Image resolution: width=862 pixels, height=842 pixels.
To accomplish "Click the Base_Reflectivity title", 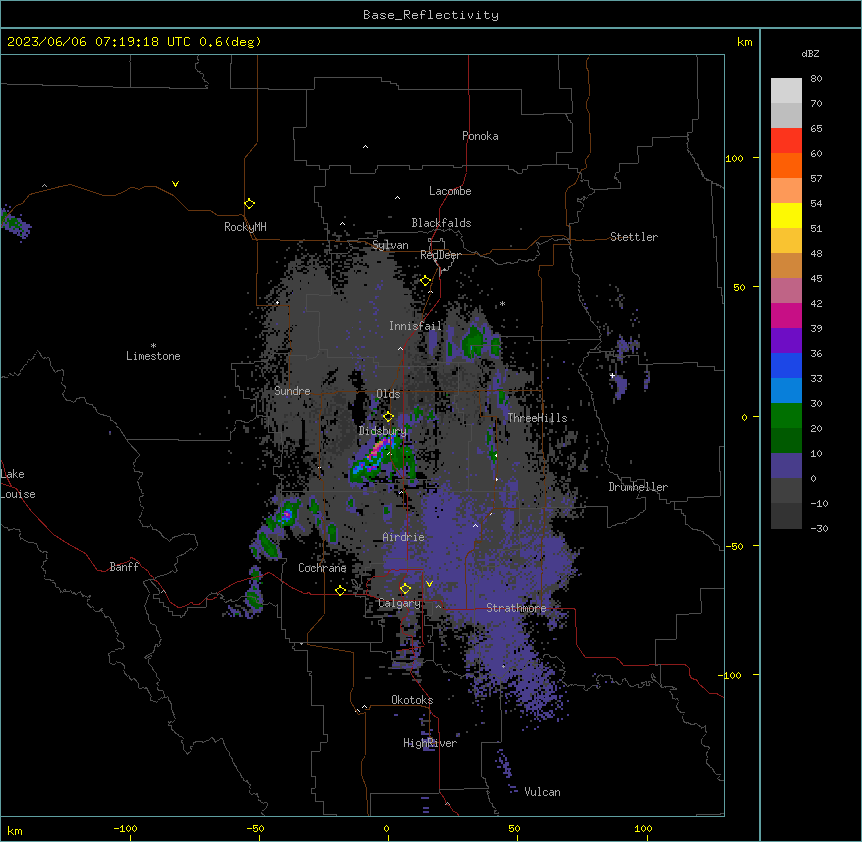I will click(431, 15).
